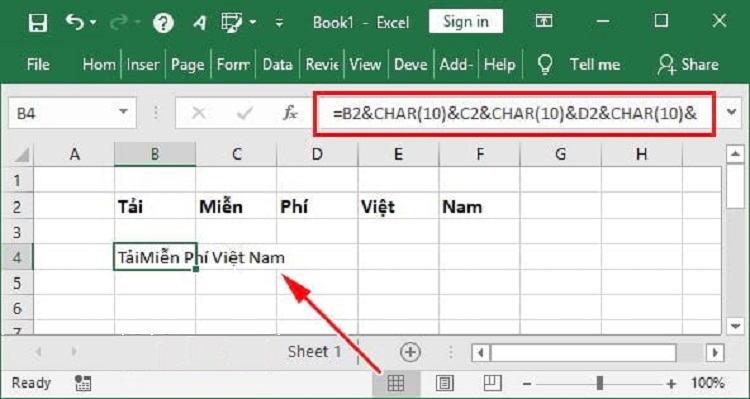Expand the formula bar chevron
750x399 pixels.
731,112
